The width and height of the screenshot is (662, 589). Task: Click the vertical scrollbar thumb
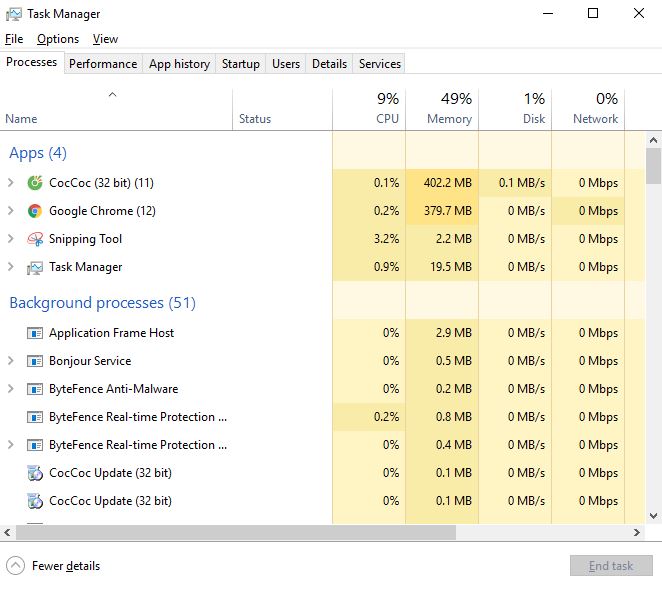click(653, 166)
